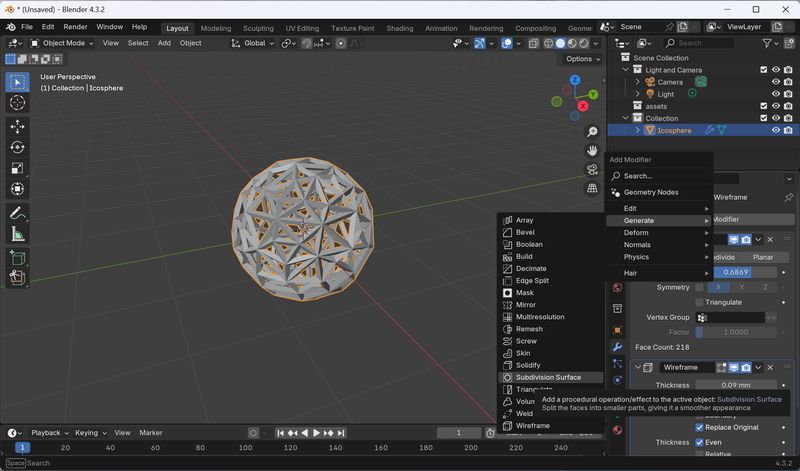Viewport: 800px width, 471px height.
Task: Jump to timeline end
Action: click(341, 433)
